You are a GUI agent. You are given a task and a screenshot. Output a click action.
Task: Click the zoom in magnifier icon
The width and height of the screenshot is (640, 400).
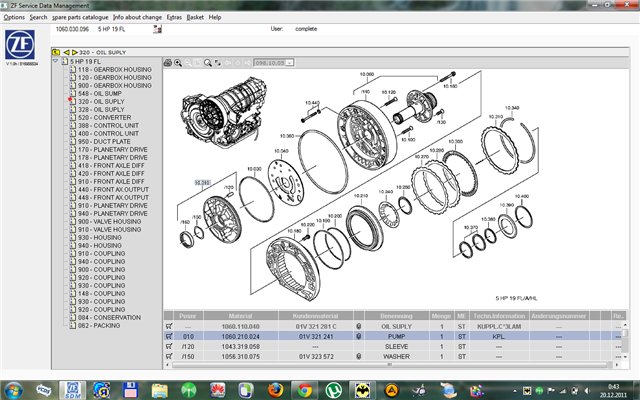(x=178, y=62)
